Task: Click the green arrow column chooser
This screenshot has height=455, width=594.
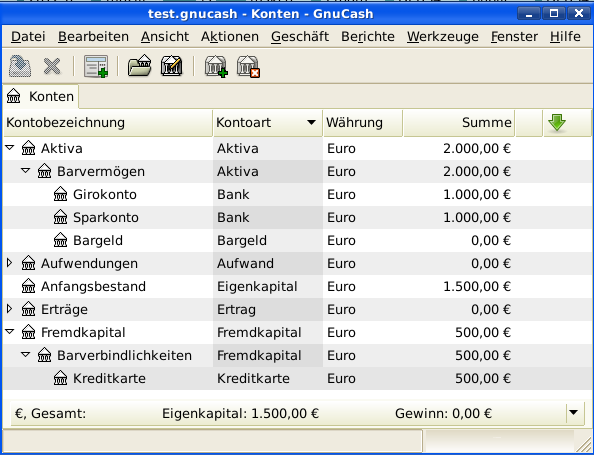Action: coord(556,123)
